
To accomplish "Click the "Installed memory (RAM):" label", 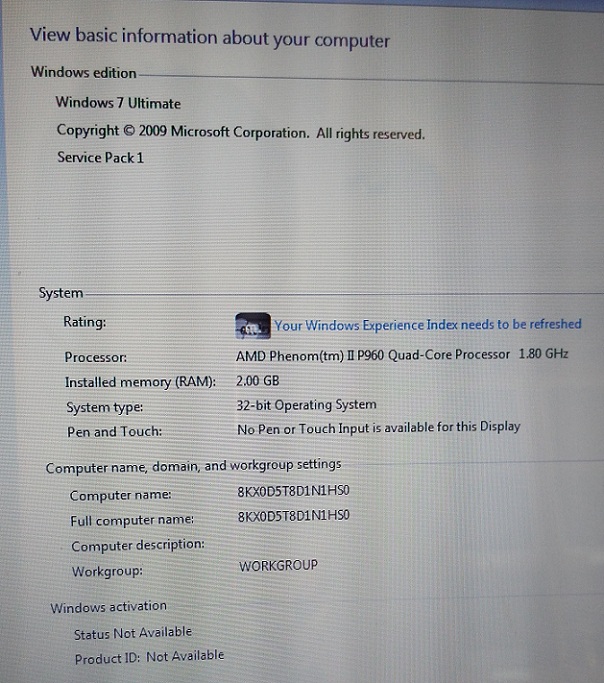I will (x=140, y=382).
